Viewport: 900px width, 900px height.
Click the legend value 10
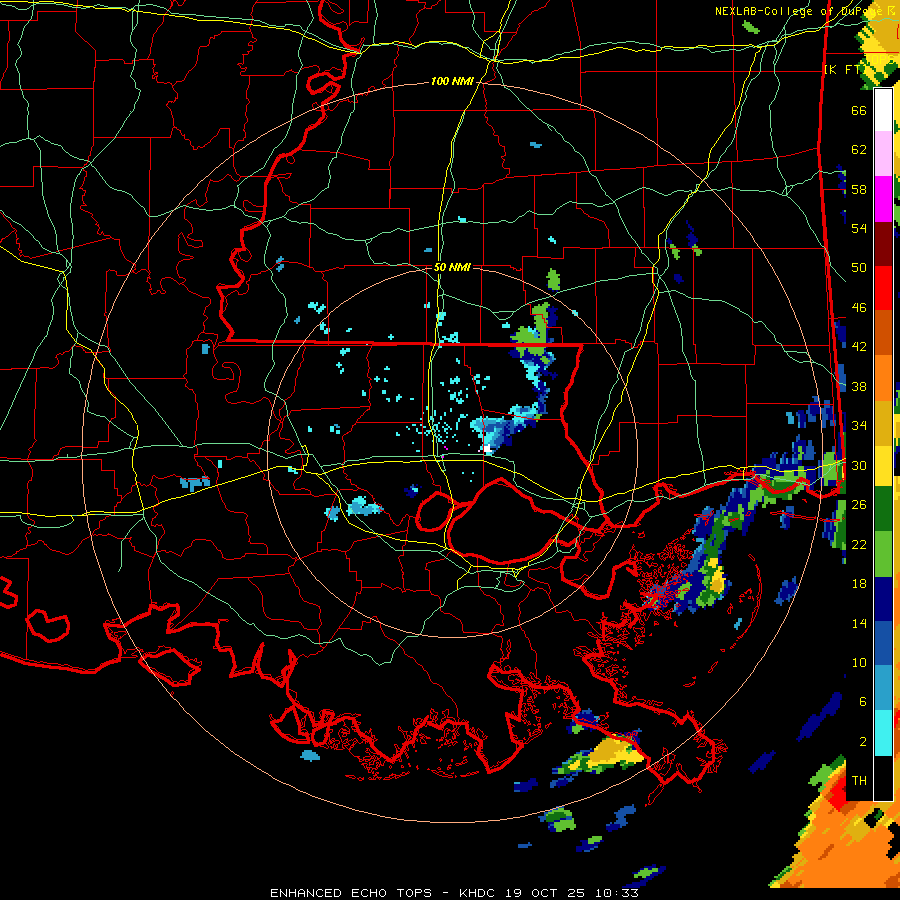click(x=859, y=663)
